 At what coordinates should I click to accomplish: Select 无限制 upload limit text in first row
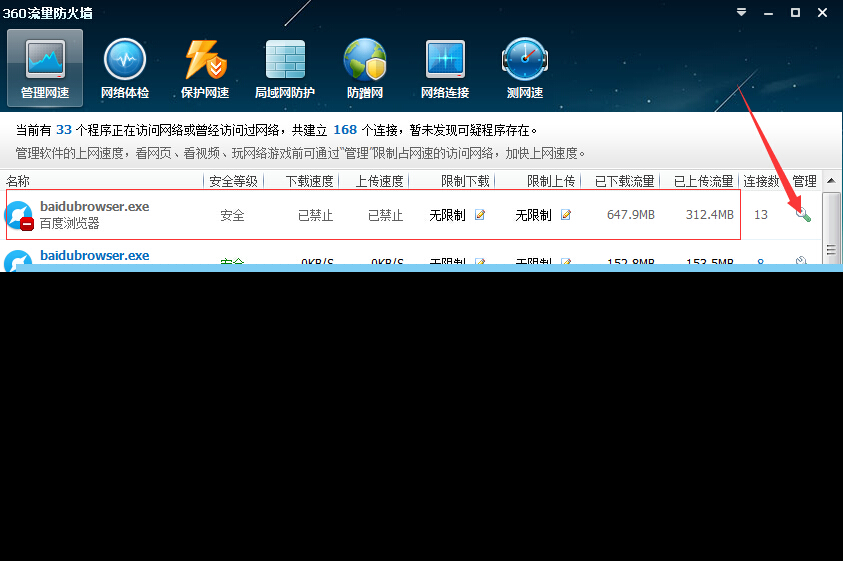tap(533, 215)
